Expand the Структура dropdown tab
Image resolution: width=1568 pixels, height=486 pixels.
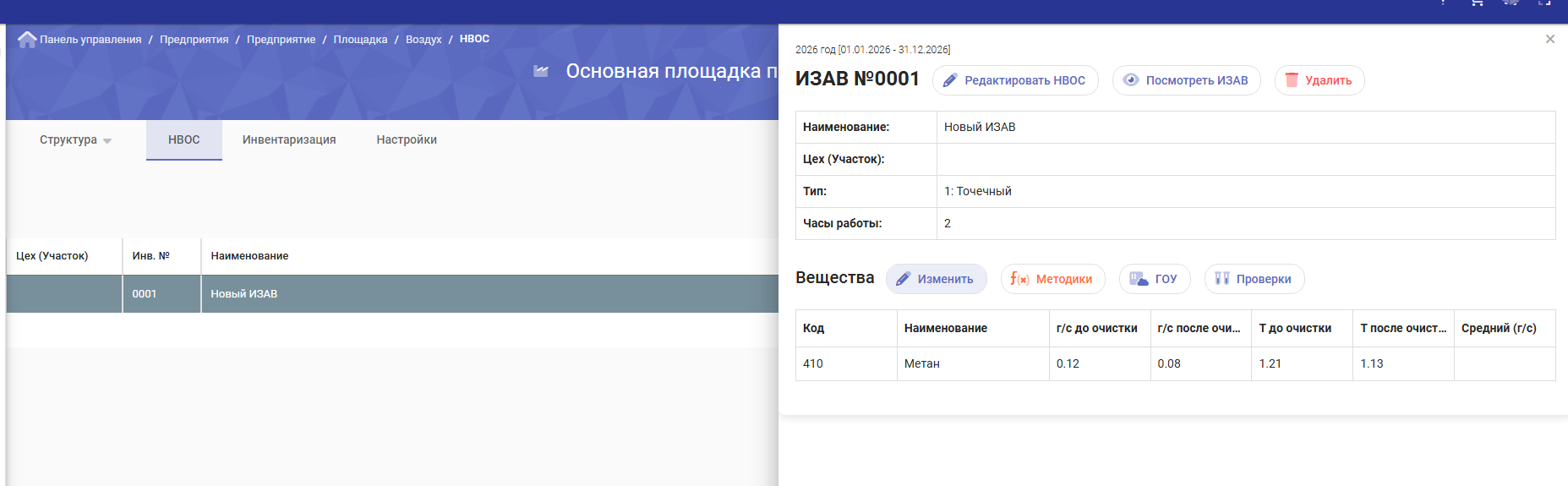75,139
